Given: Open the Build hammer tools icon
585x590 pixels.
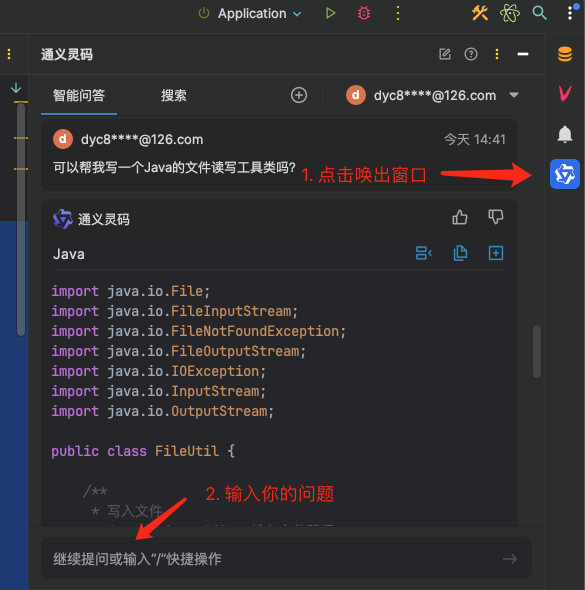Looking at the screenshot, I should (480, 13).
